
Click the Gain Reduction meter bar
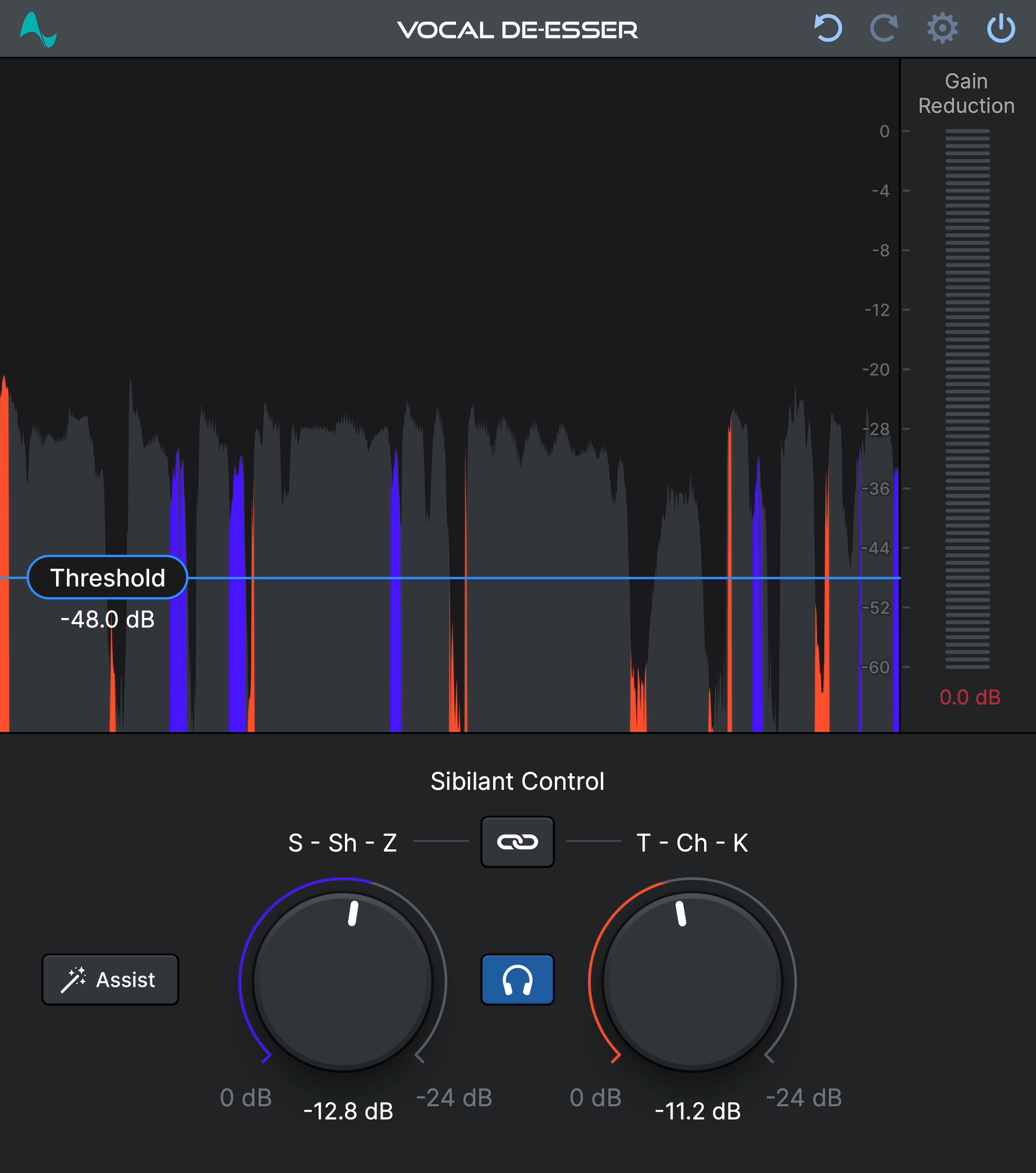point(967,399)
